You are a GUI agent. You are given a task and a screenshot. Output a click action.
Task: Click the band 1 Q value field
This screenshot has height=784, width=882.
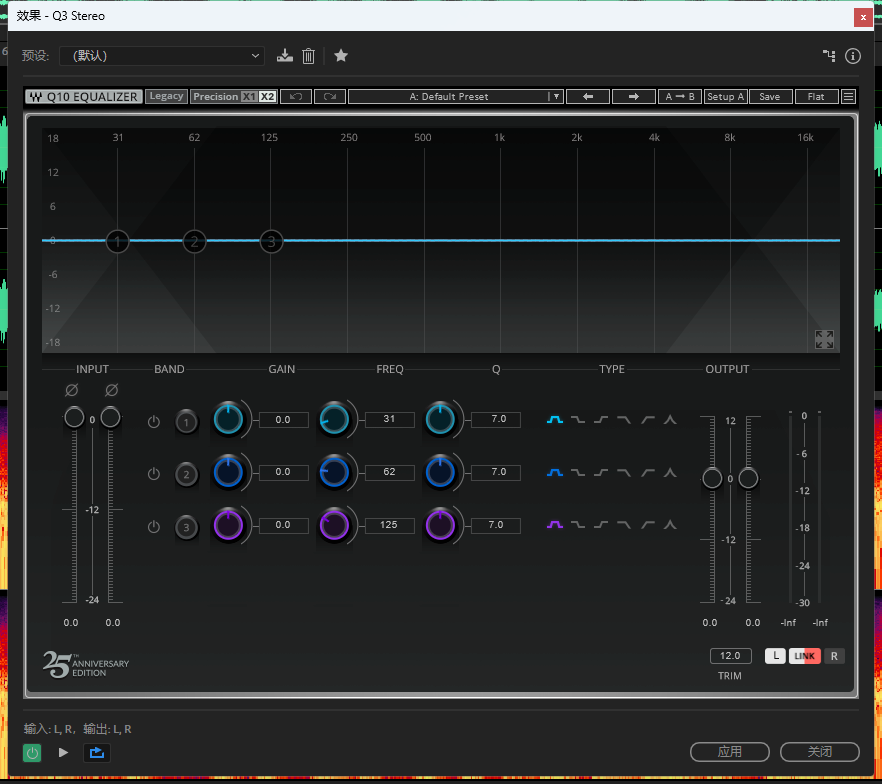pos(496,420)
